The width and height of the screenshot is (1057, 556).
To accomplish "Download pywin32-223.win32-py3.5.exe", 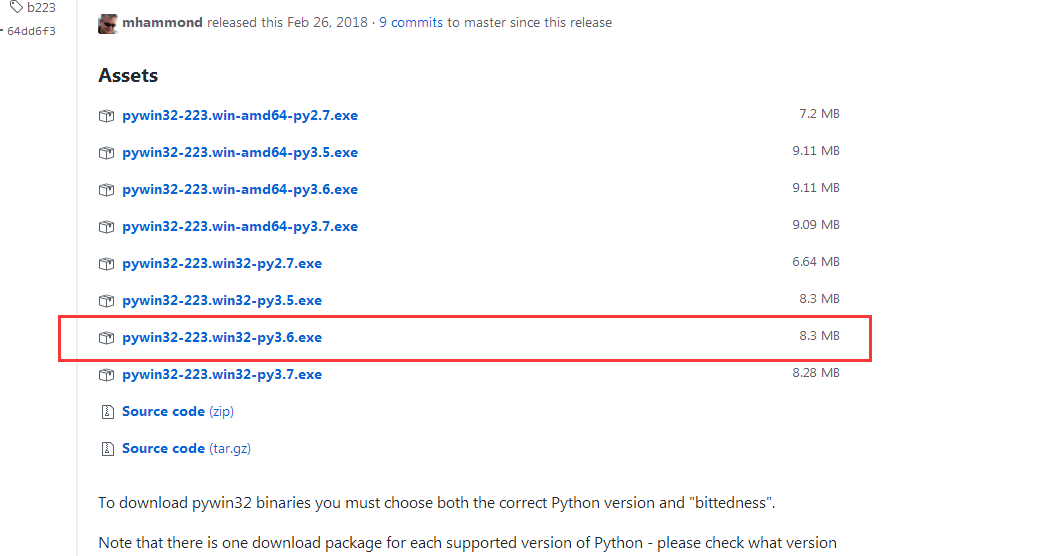I will click(222, 301).
